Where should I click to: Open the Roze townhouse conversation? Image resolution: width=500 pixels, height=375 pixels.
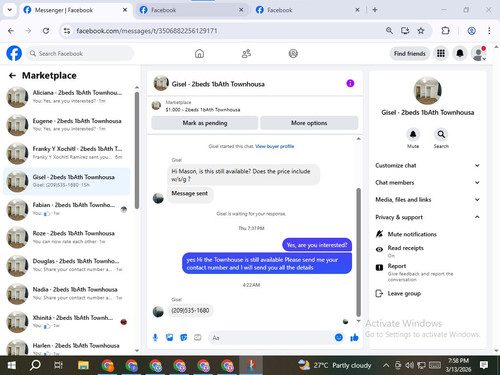click(x=67, y=237)
